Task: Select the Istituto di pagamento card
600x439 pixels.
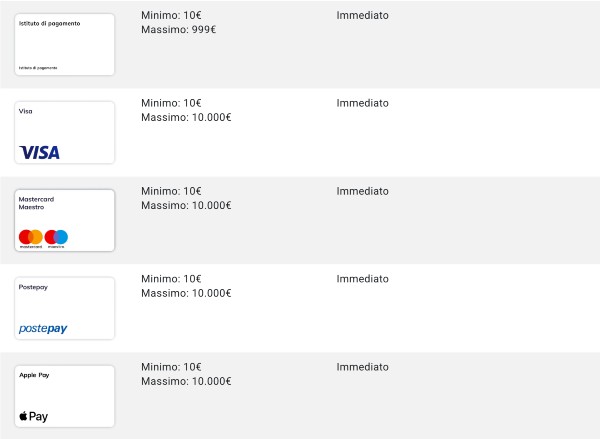Action: coord(65,45)
